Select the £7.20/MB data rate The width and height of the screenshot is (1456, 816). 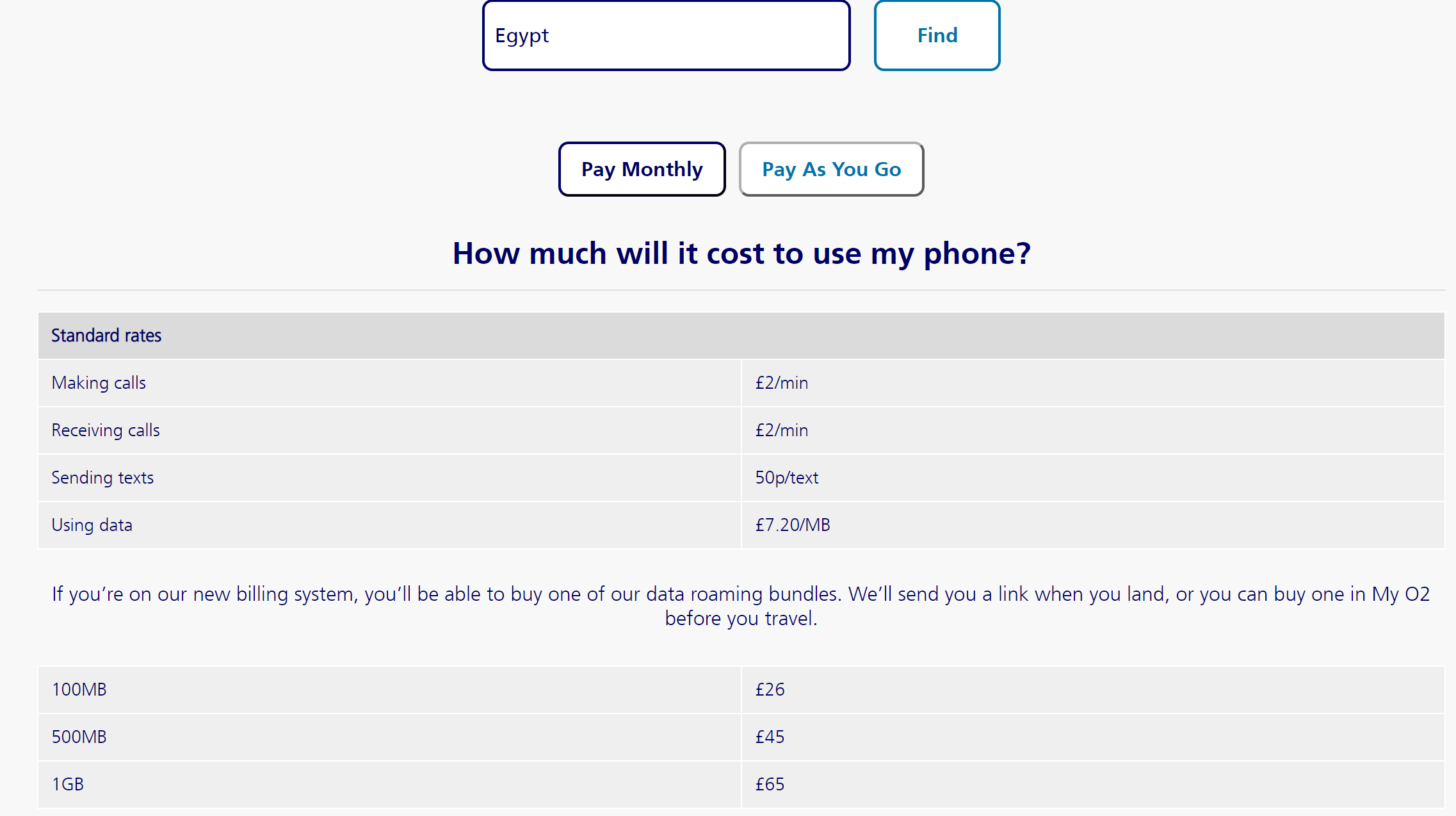792,525
